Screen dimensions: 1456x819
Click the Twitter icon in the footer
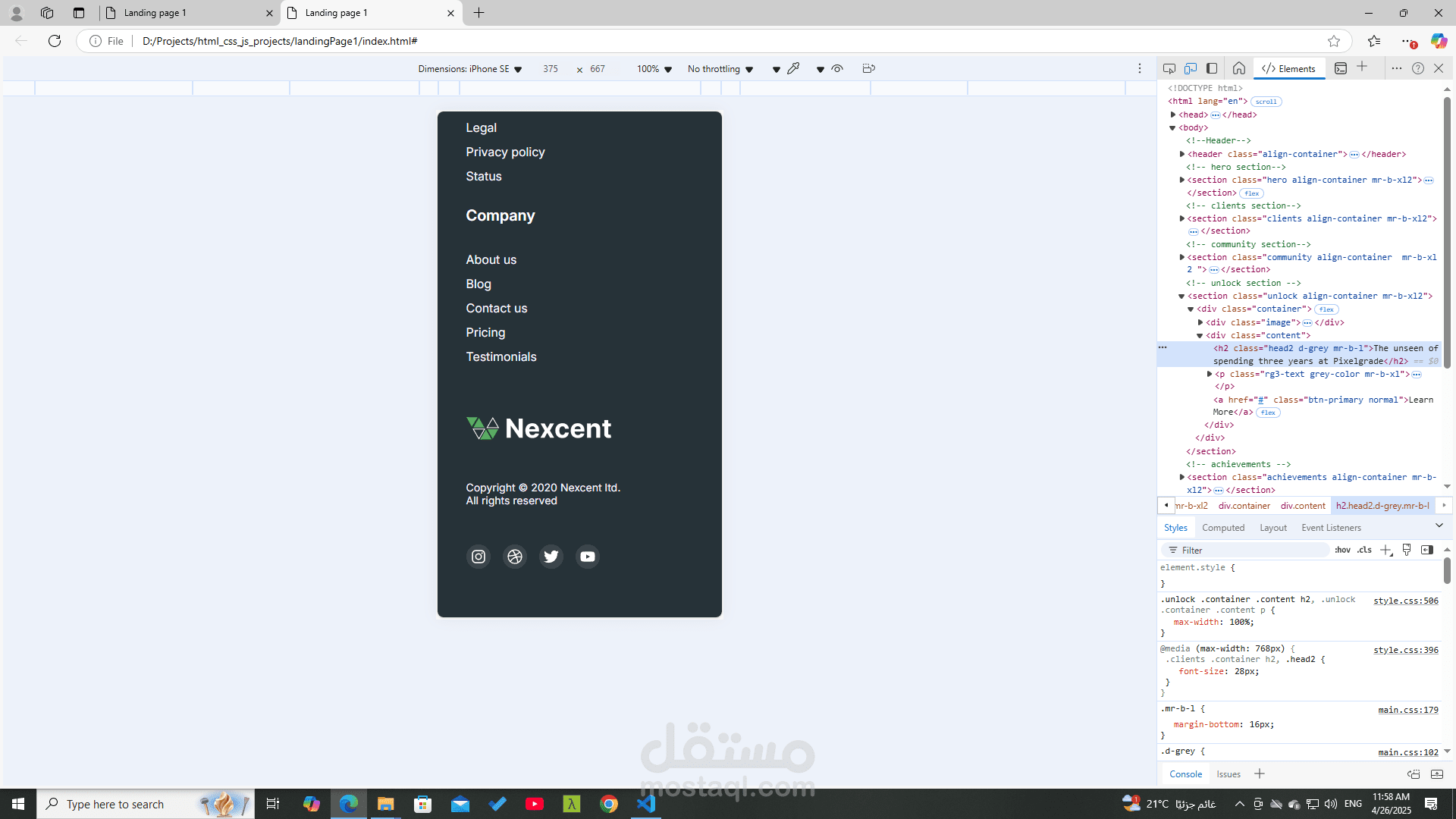pos(551,557)
